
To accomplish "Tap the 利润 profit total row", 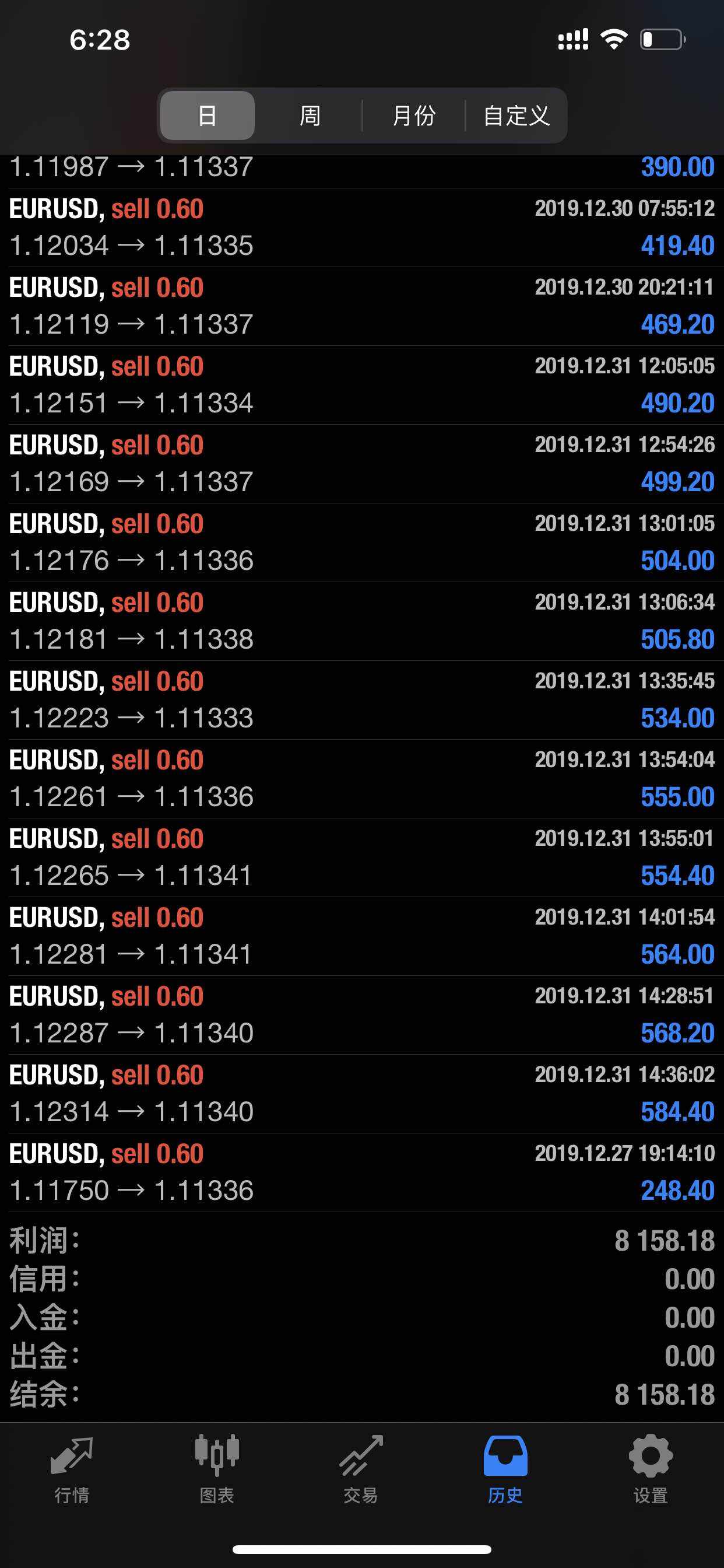I will 362,1241.
